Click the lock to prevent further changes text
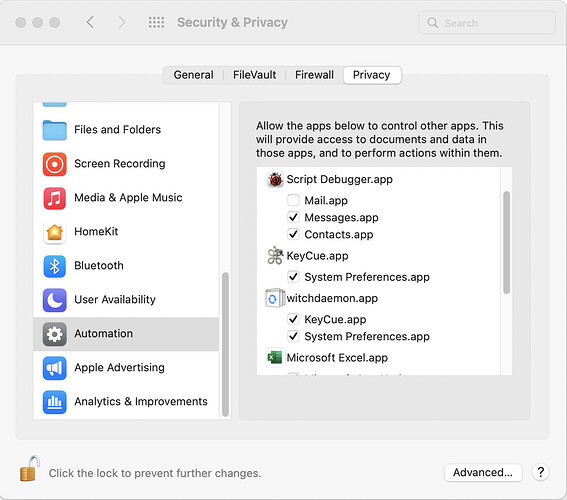This screenshot has width=567, height=500. (155, 473)
